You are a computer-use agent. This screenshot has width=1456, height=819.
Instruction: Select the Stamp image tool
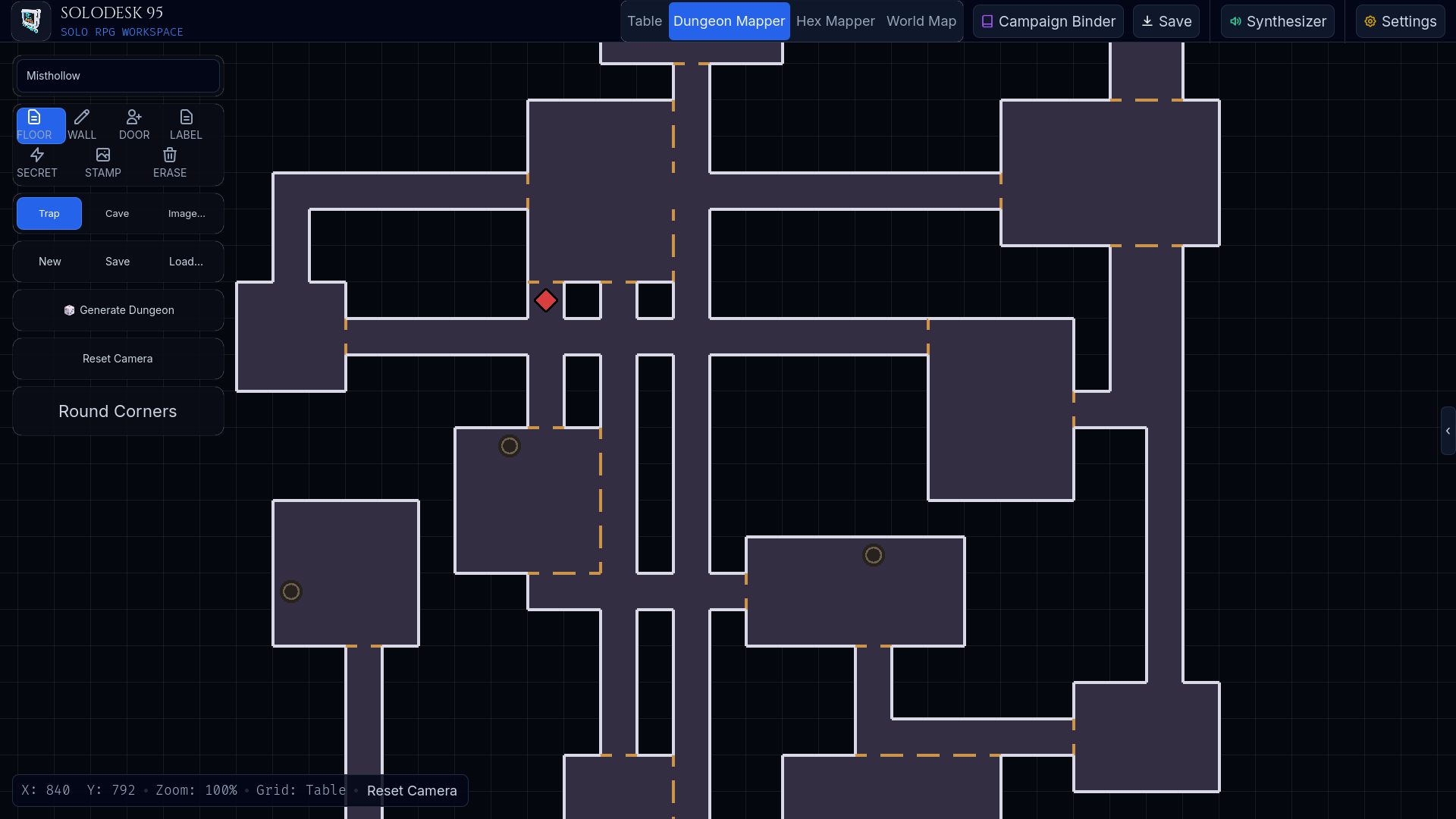click(x=103, y=163)
